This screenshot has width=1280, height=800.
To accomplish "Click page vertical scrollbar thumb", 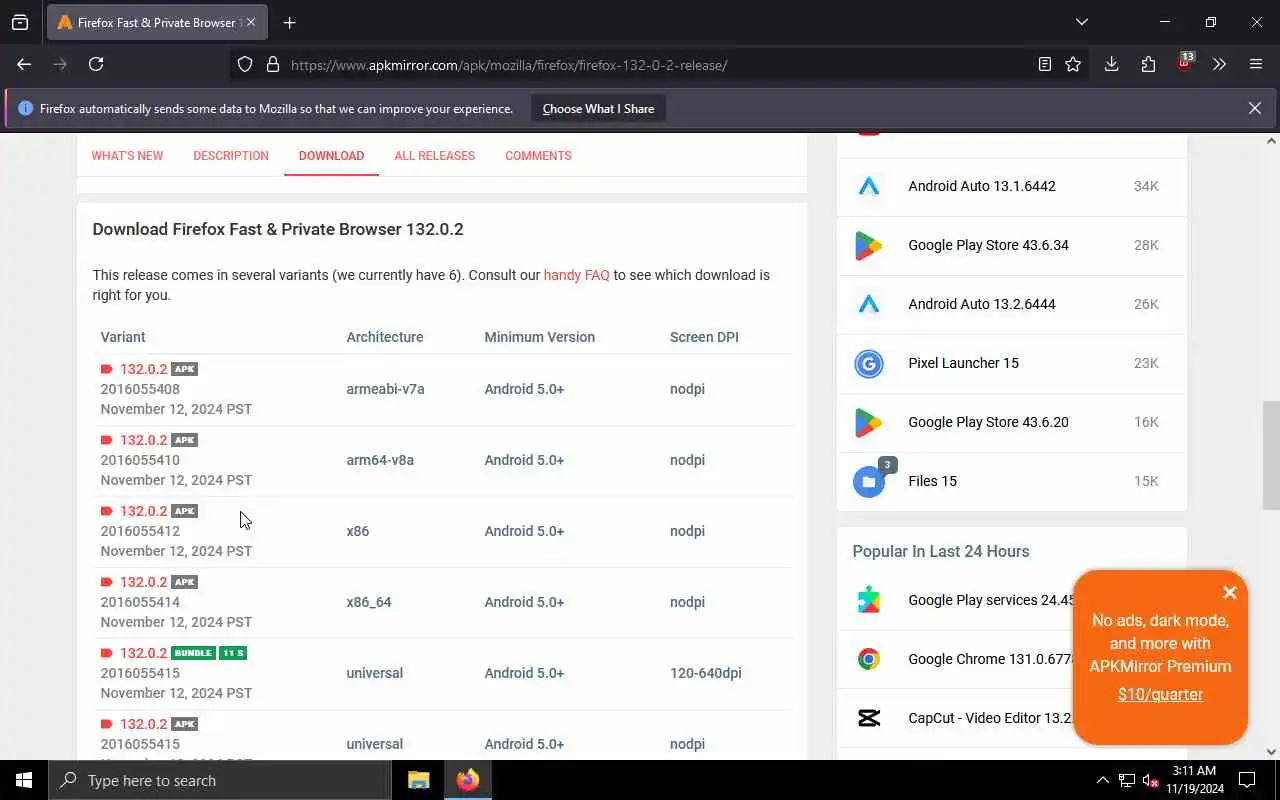I will [1271, 455].
